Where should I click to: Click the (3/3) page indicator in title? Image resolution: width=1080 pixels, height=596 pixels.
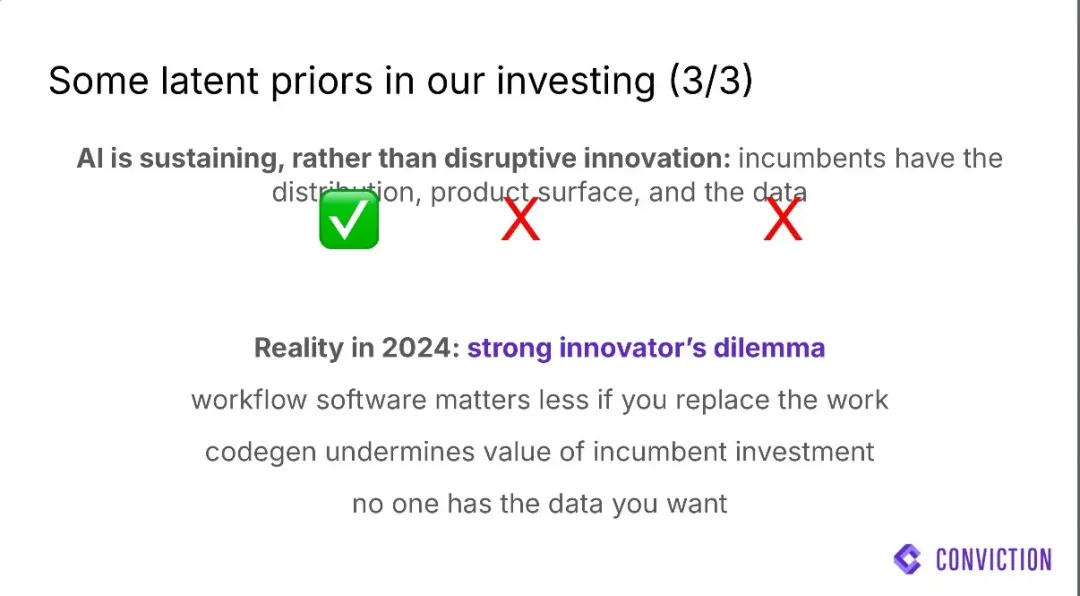712,81
